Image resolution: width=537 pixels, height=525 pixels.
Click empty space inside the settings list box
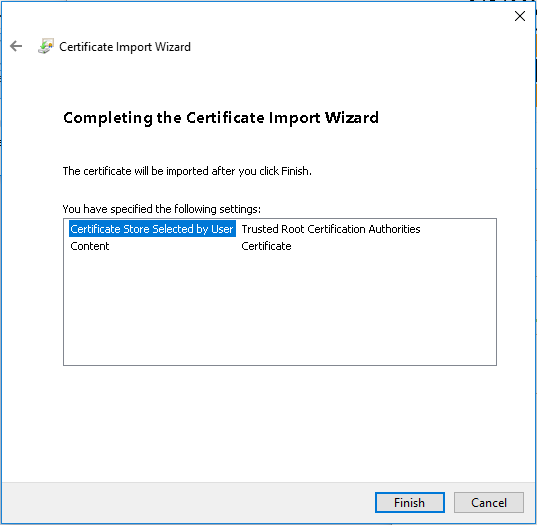point(279,308)
